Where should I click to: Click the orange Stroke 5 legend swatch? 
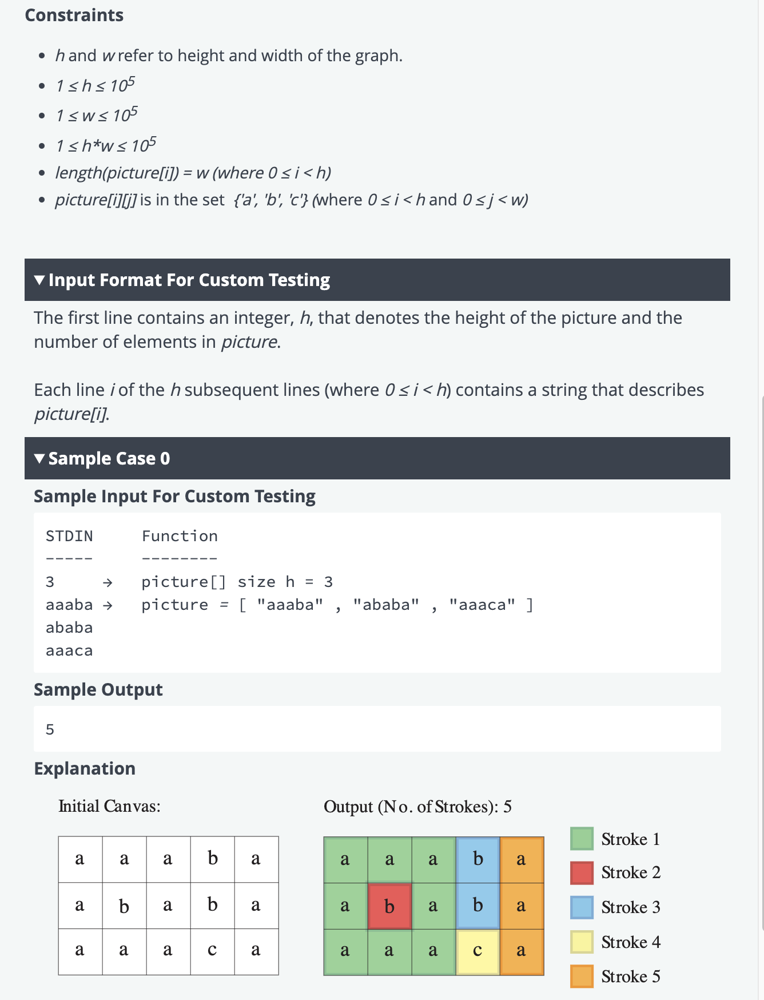(x=582, y=976)
